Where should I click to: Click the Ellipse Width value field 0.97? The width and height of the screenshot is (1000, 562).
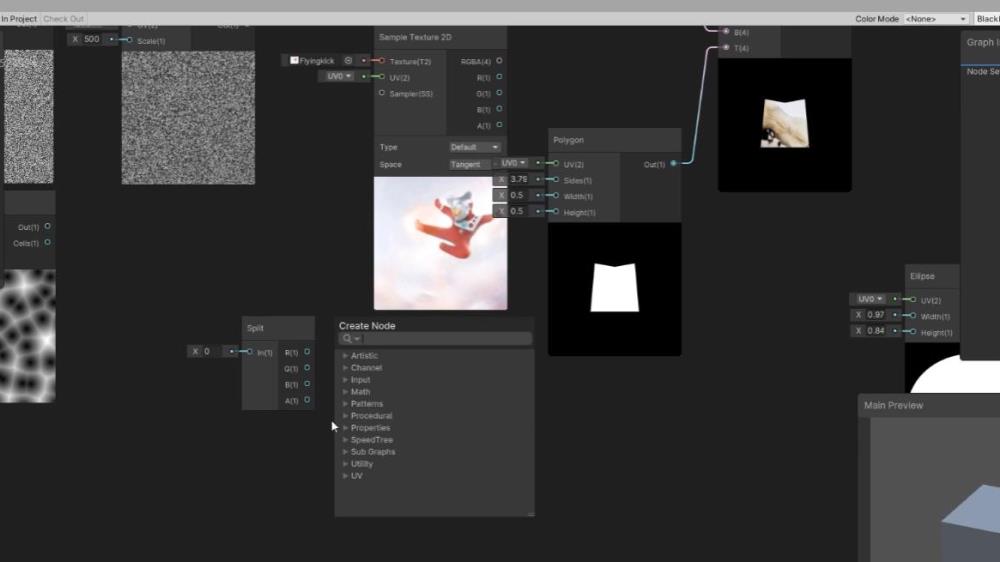click(875, 315)
